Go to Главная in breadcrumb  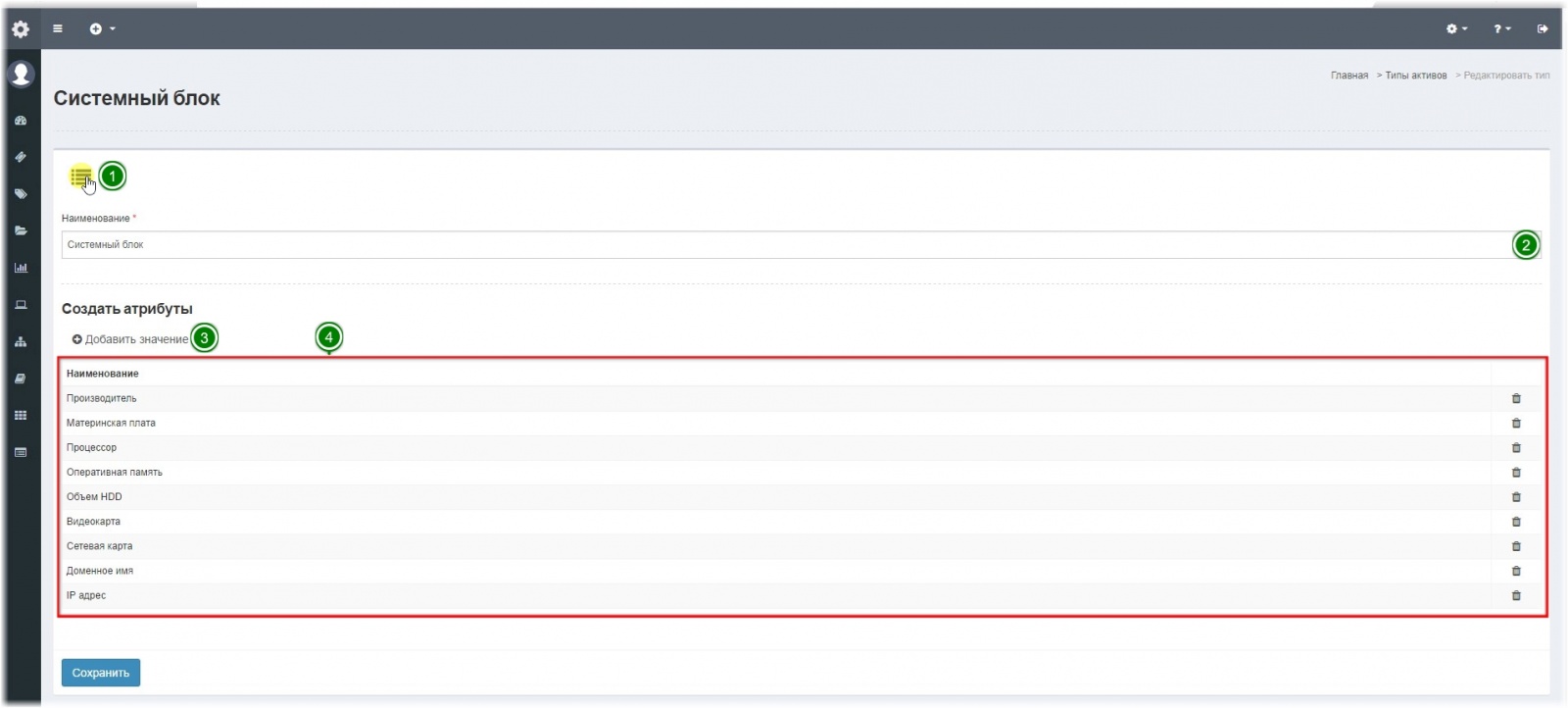(x=1348, y=76)
